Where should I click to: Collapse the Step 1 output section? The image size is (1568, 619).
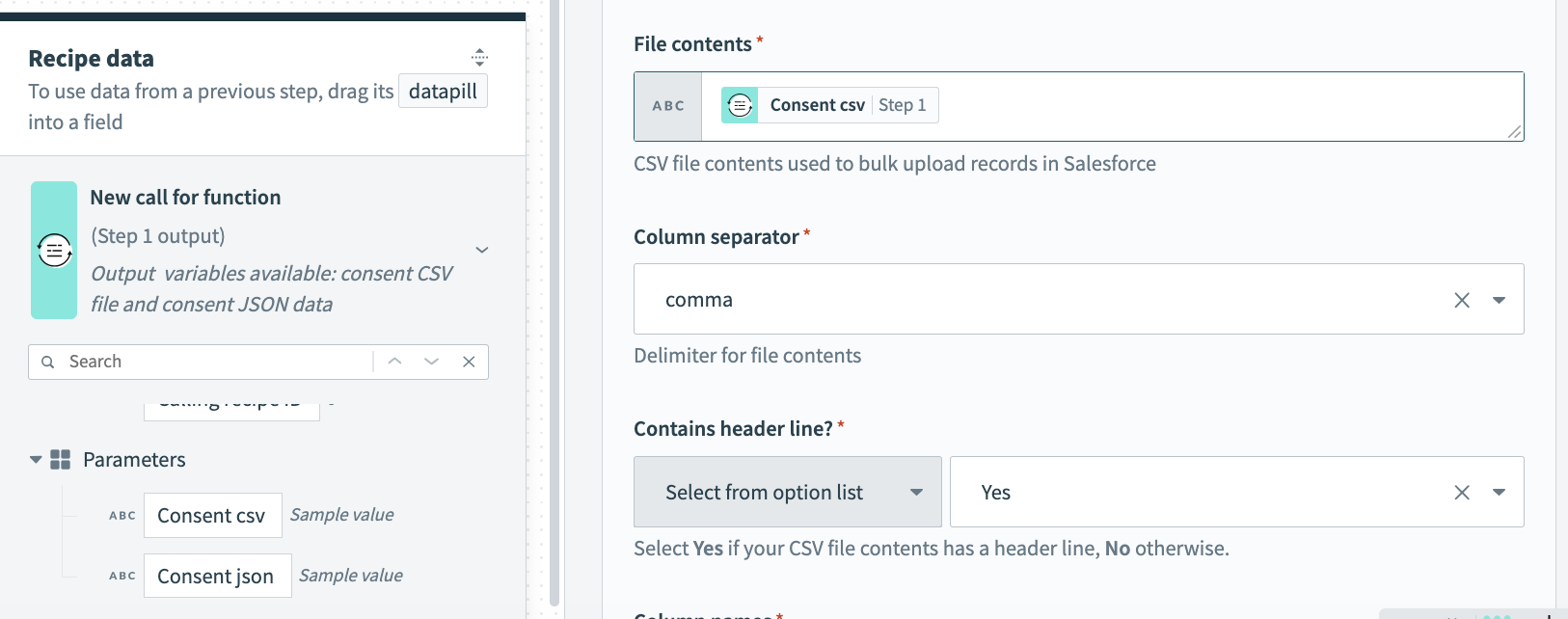pos(482,251)
